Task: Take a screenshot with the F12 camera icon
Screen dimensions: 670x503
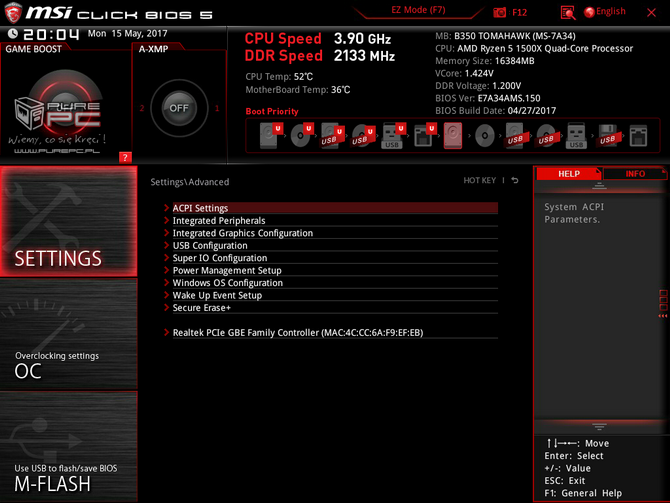Action: click(500, 12)
